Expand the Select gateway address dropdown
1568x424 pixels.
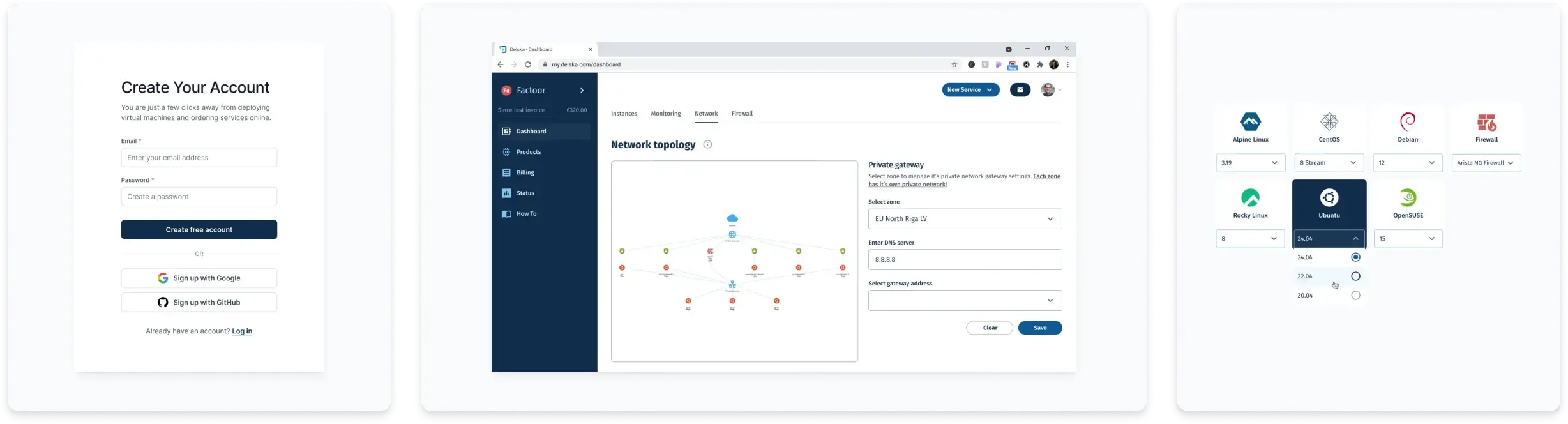965,301
